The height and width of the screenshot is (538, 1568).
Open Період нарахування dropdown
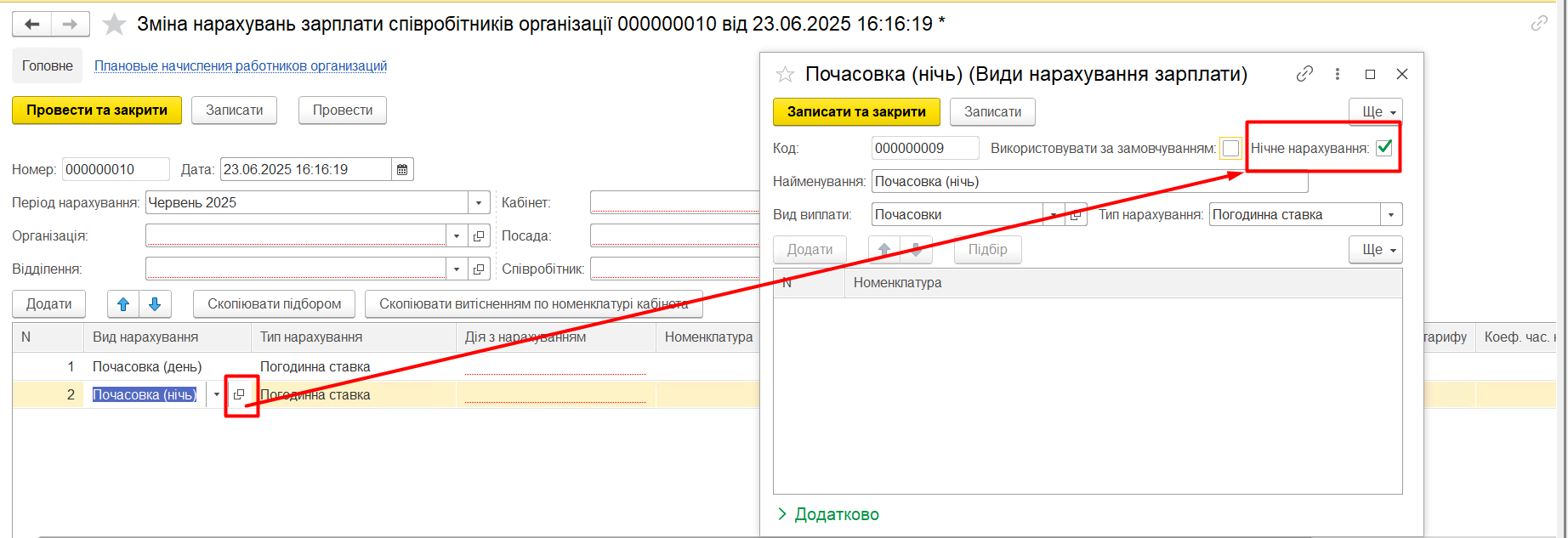coord(479,203)
